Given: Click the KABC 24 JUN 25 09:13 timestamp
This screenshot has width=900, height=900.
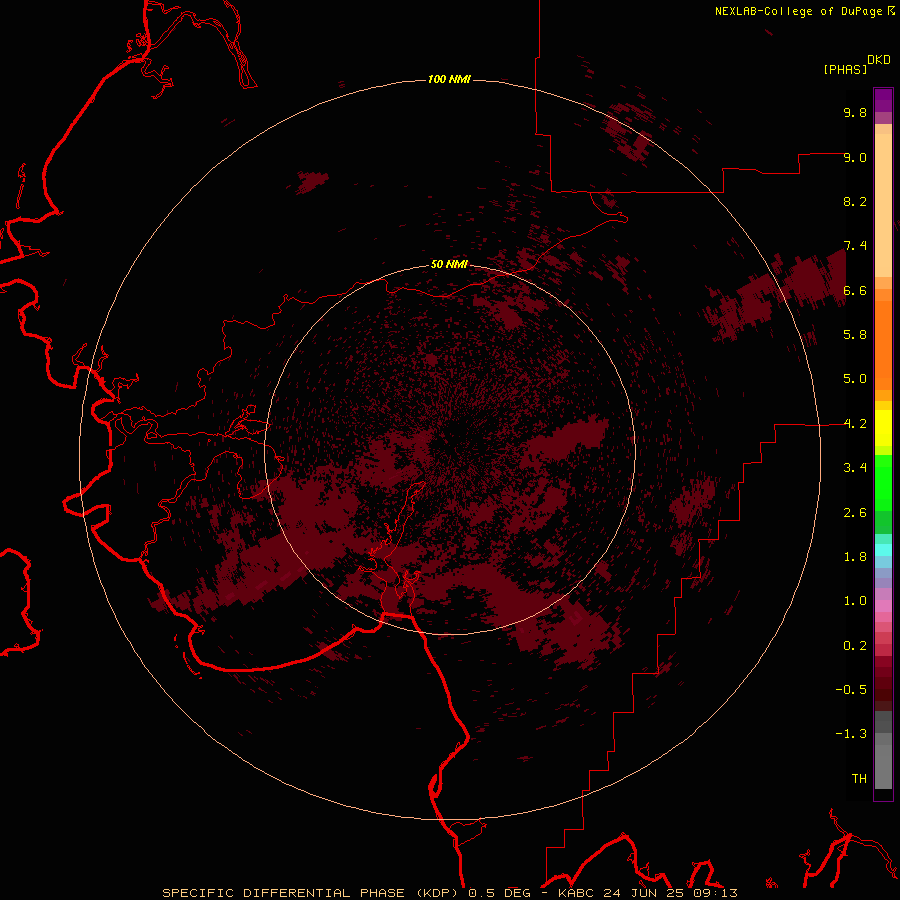Looking at the screenshot, I should coord(647,893).
